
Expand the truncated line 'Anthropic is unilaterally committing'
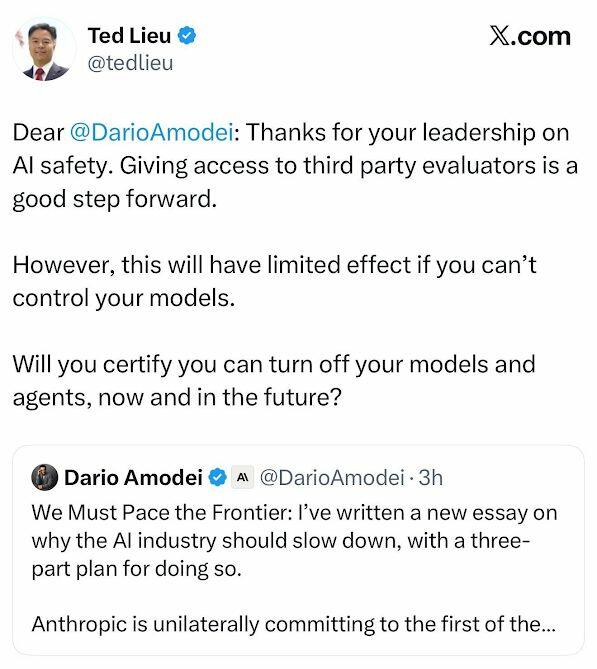[x=294, y=624]
